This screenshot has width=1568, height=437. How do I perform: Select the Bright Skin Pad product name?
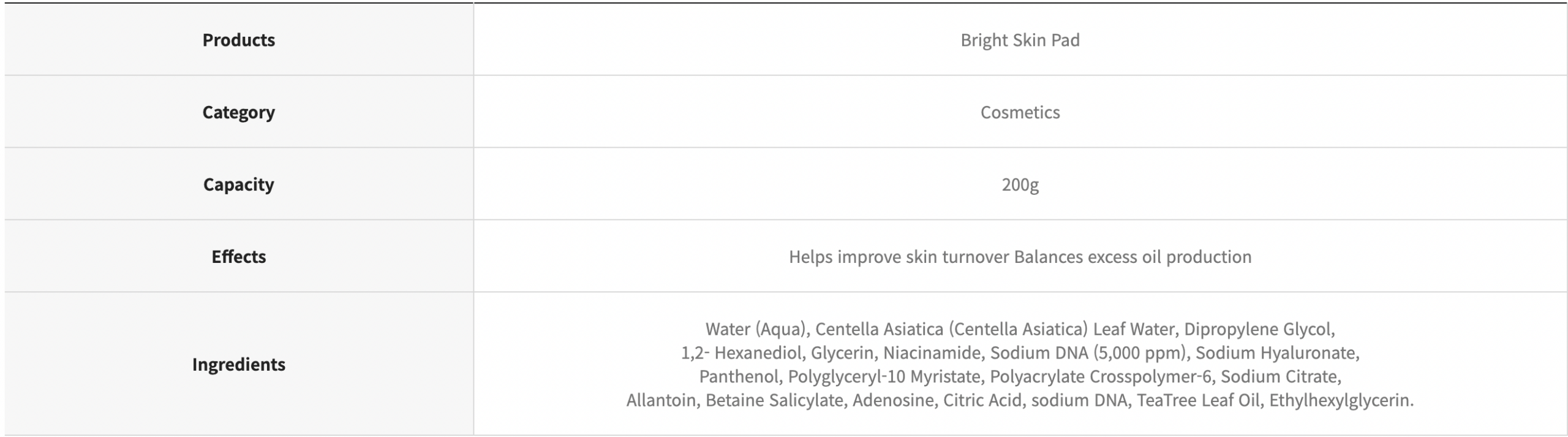(1020, 40)
